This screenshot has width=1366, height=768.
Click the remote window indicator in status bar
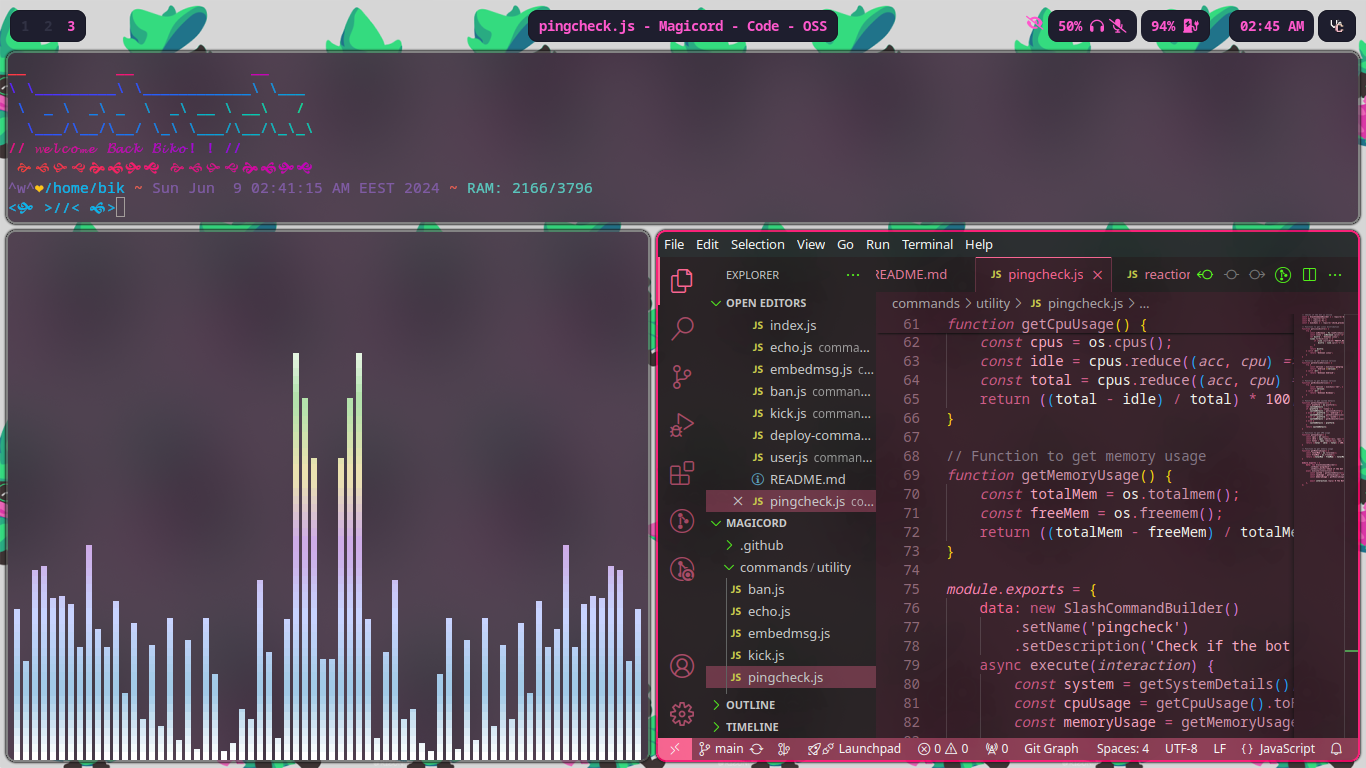[x=675, y=748]
